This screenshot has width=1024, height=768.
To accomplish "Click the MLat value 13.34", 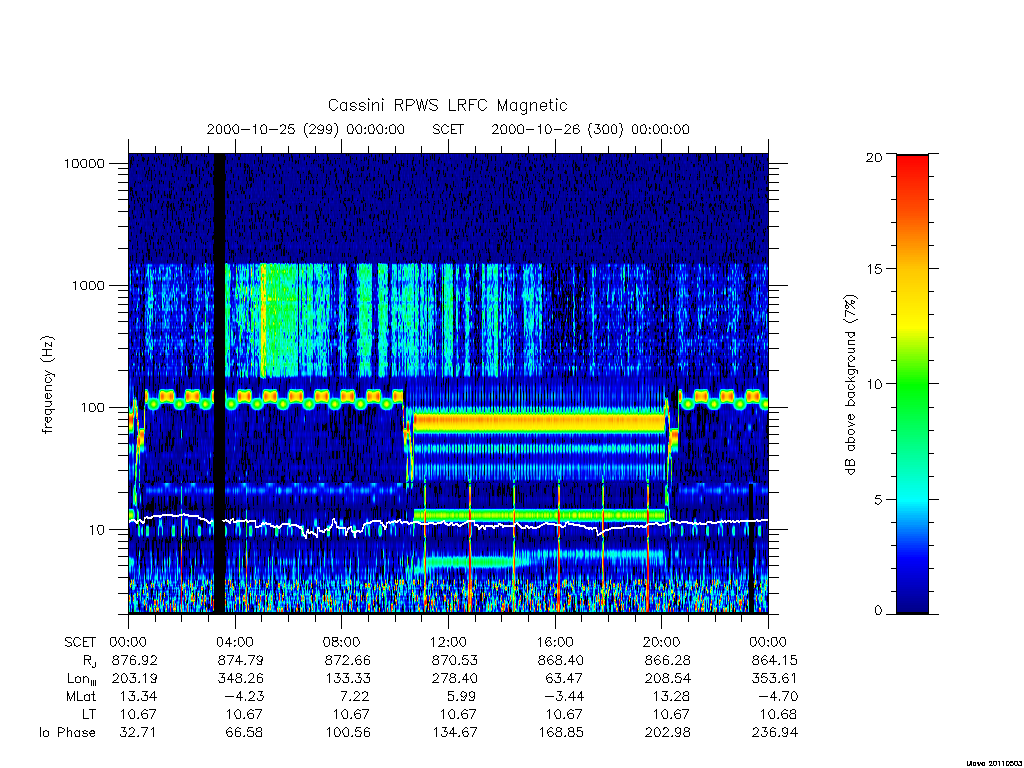I will [x=138, y=696].
